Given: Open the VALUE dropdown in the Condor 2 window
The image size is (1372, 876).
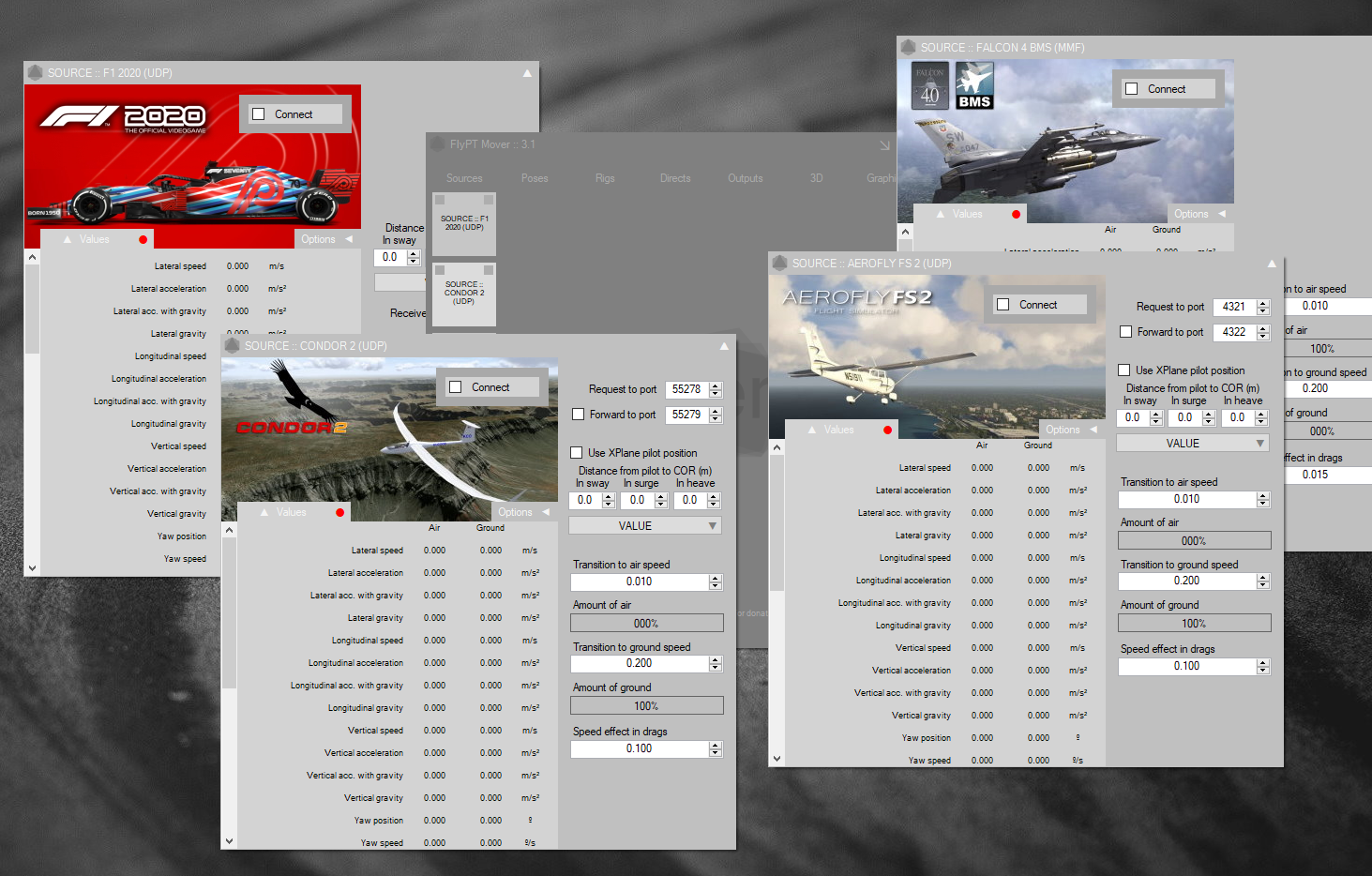Looking at the screenshot, I should [645, 526].
